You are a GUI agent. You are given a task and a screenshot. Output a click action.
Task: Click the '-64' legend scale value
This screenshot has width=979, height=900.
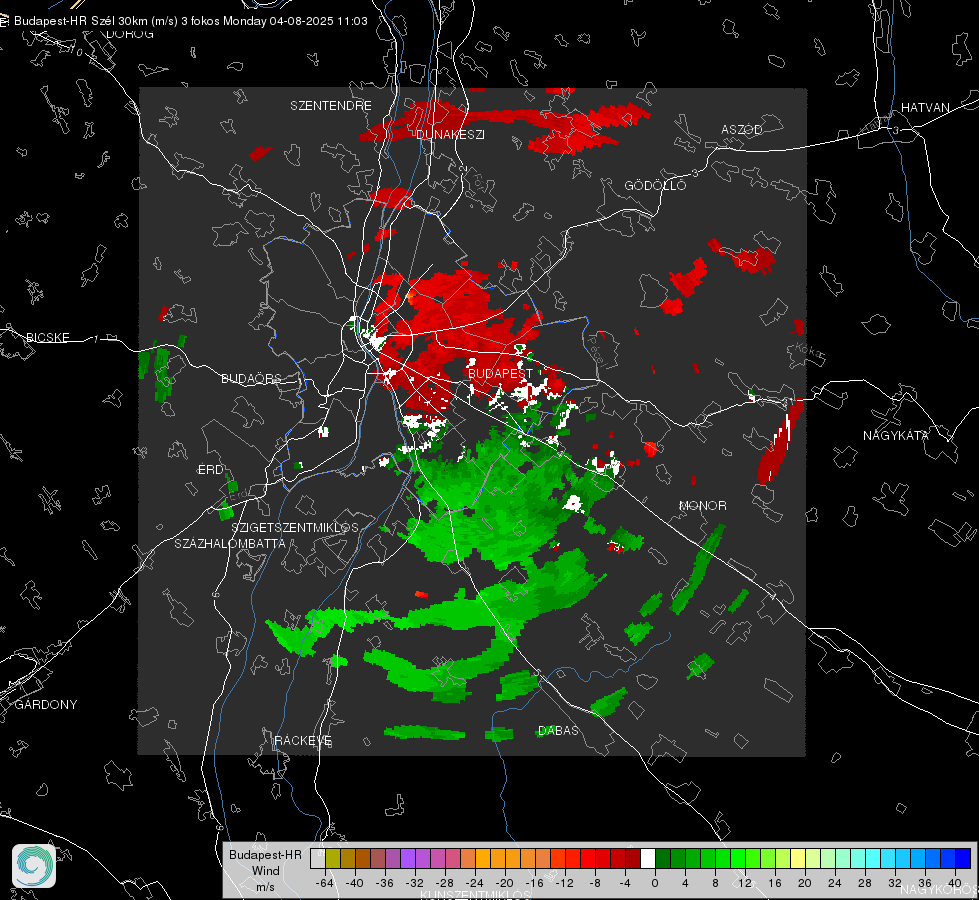[x=325, y=883]
